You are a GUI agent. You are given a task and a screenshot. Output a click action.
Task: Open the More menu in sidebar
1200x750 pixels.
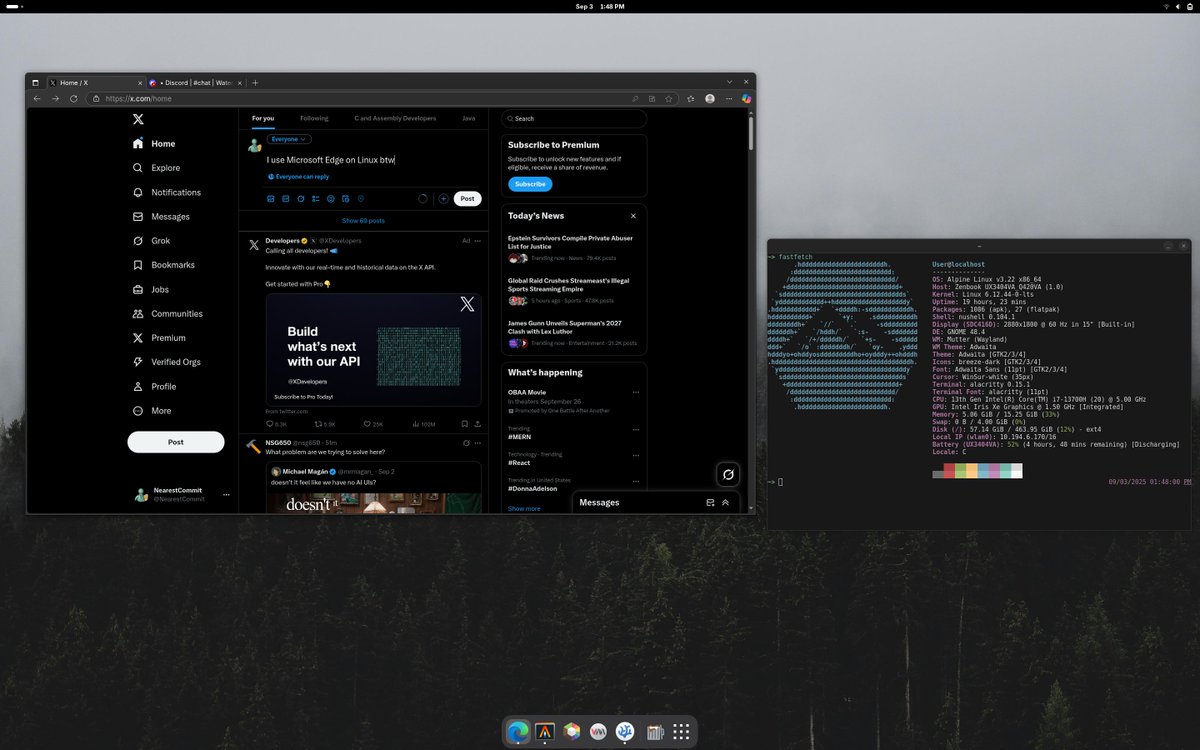coord(151,411)
